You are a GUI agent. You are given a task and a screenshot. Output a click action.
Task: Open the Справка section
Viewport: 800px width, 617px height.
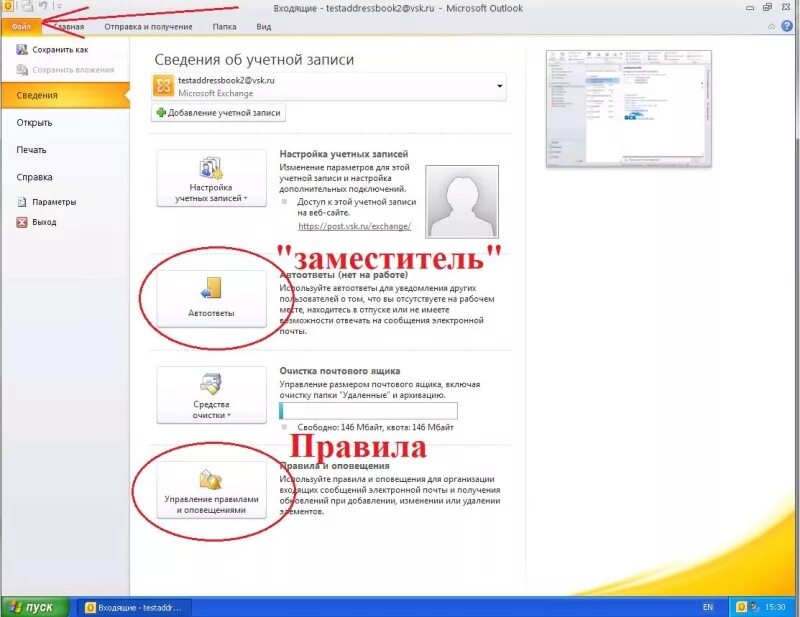tap(34, 177)
